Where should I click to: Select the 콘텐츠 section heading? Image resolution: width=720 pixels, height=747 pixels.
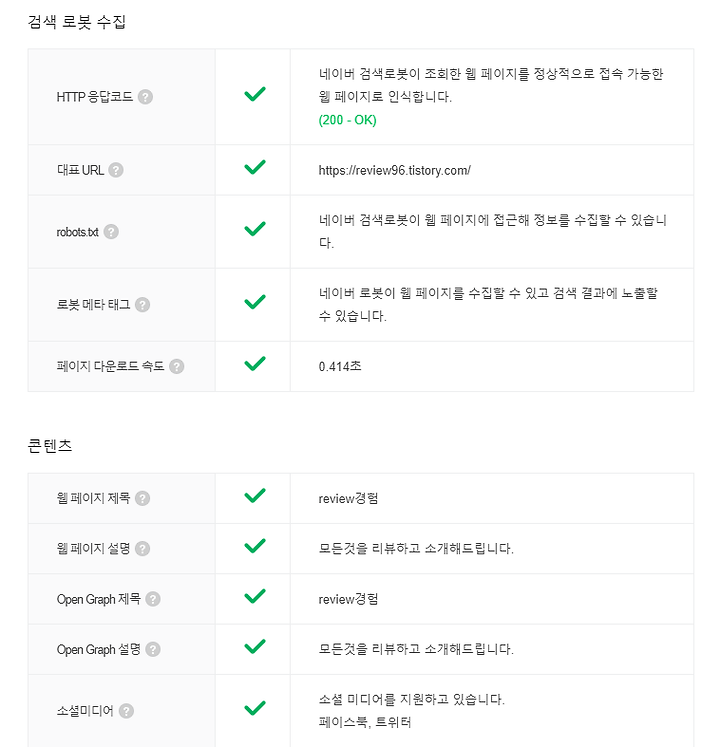(x=50, y=446)
